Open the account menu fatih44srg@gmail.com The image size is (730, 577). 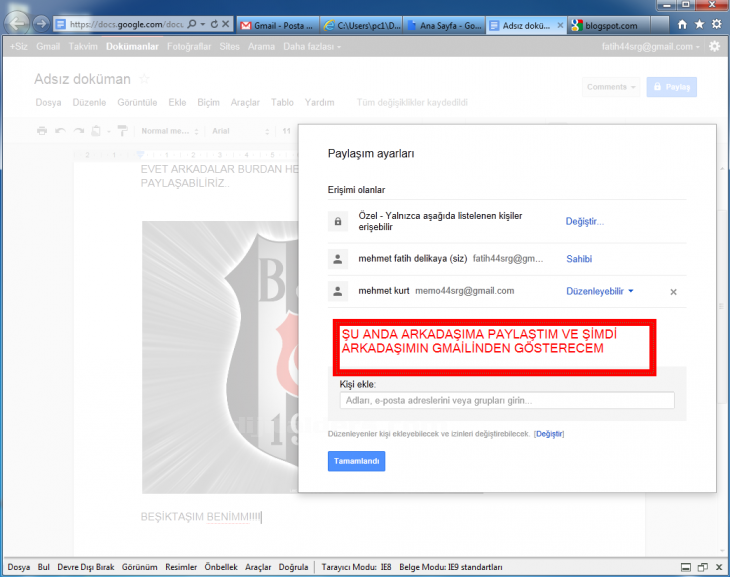[650, 47]
